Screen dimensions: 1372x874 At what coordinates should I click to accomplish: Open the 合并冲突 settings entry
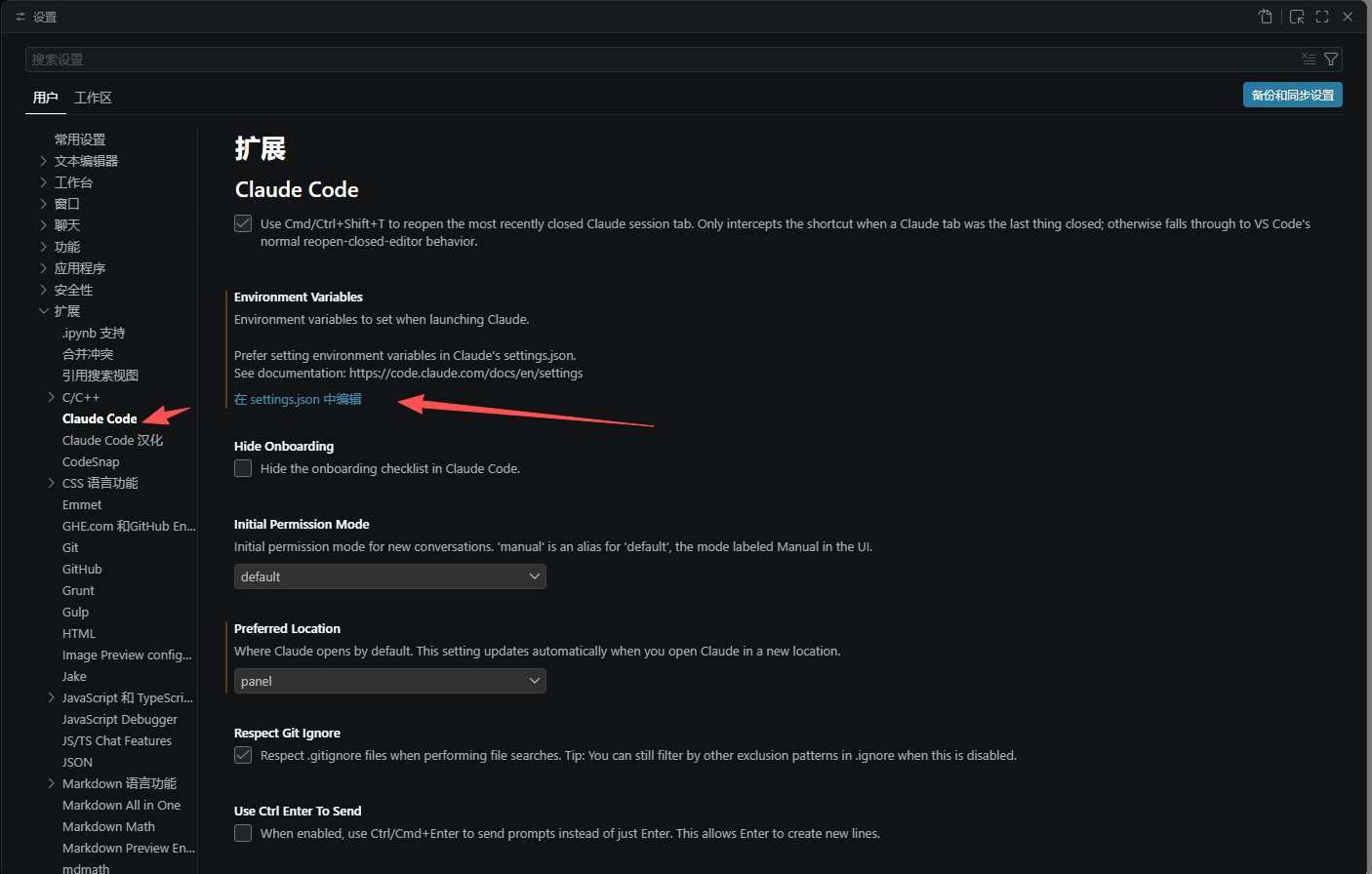(88, 354)
